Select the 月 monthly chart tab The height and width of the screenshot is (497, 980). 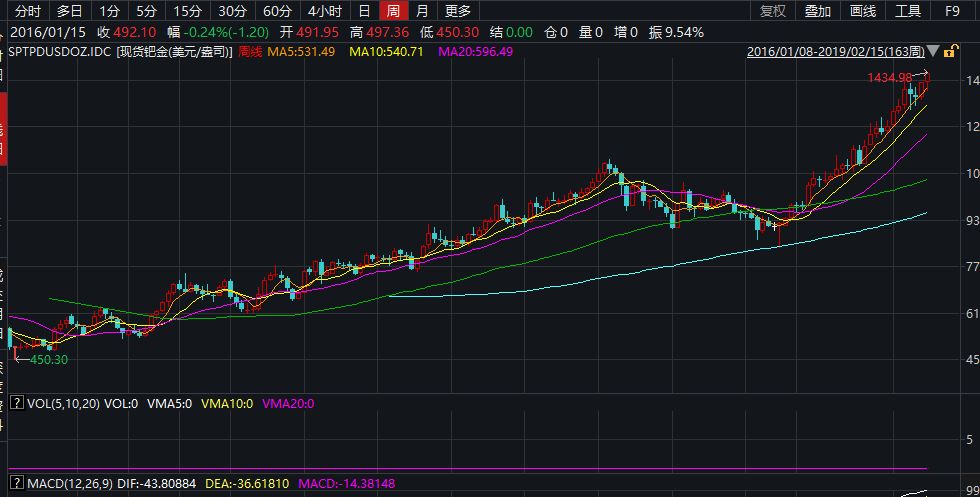coord(422,11)
